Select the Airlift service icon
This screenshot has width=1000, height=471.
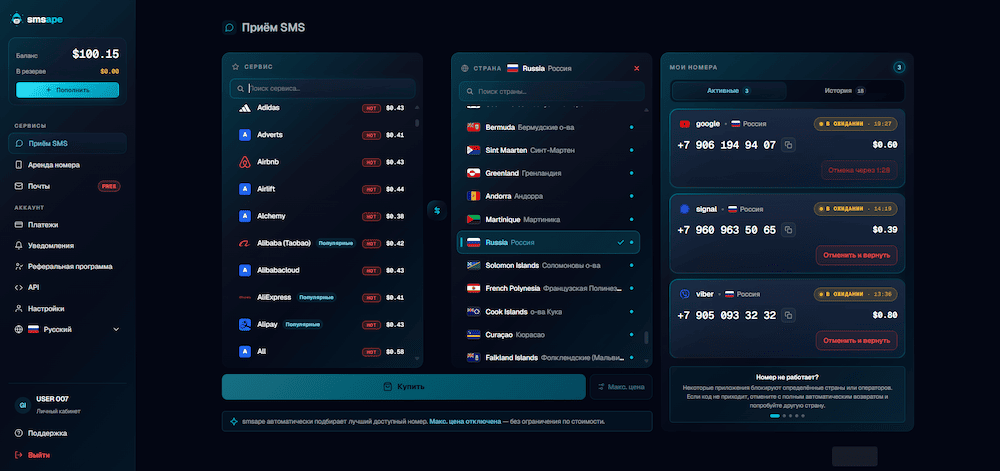click(244, 189)
